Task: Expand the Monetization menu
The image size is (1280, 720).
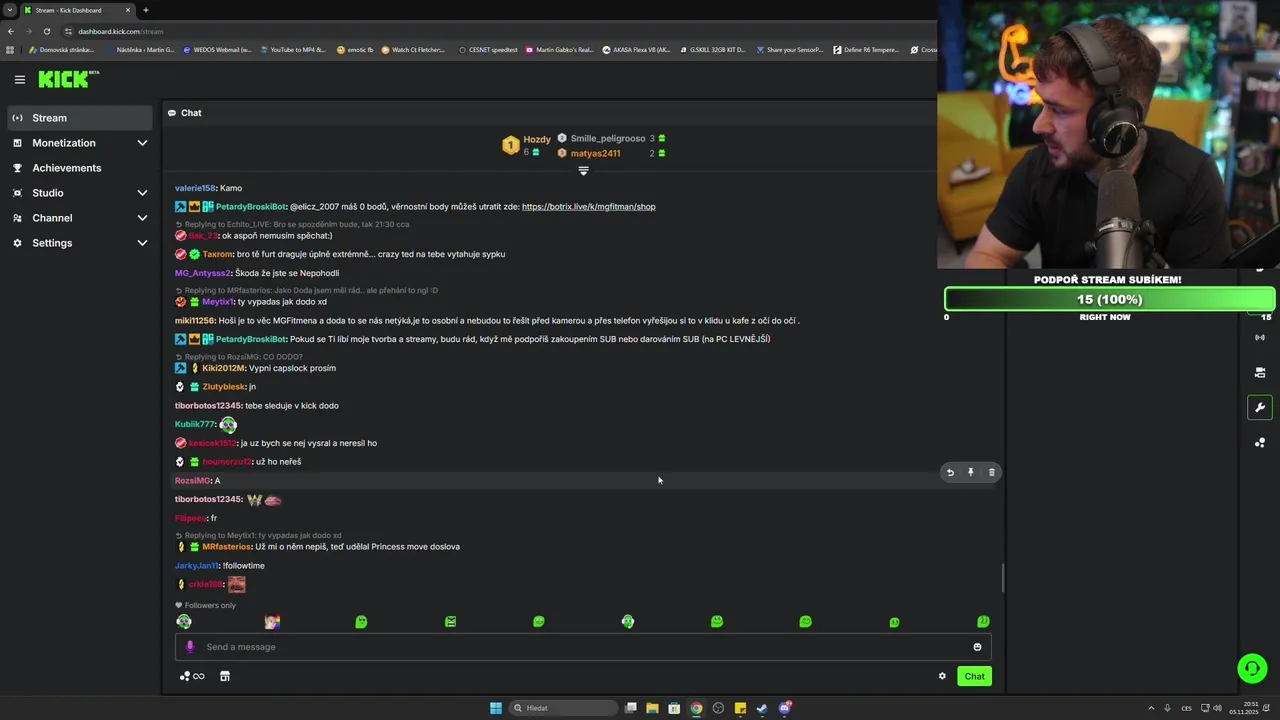Action: tap(80, 143)
